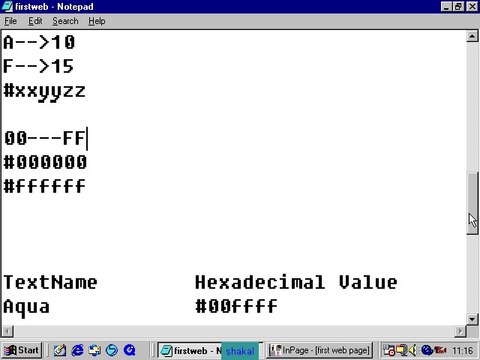Switch to firstweb Notepad taskbar button
480x360 pixels.
210,350
